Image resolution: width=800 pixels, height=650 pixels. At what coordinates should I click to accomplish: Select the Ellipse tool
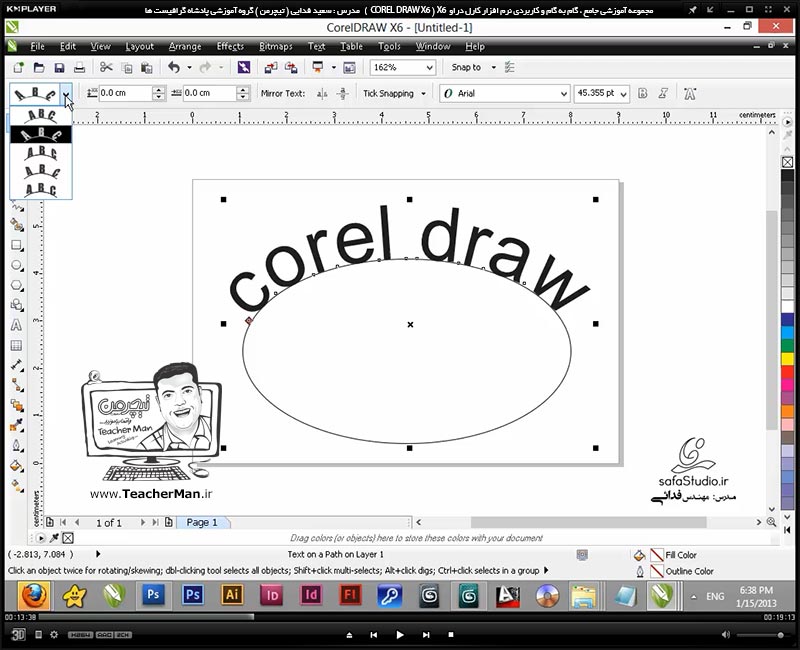click(x=17, y=265)
